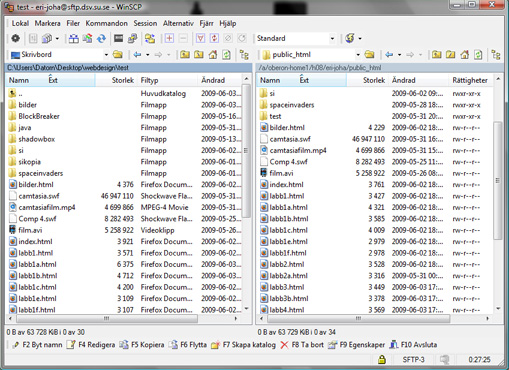The width and height of the screenshot is (509, 370).
Task: Open the Markera menu
Action: coord(48,23)
